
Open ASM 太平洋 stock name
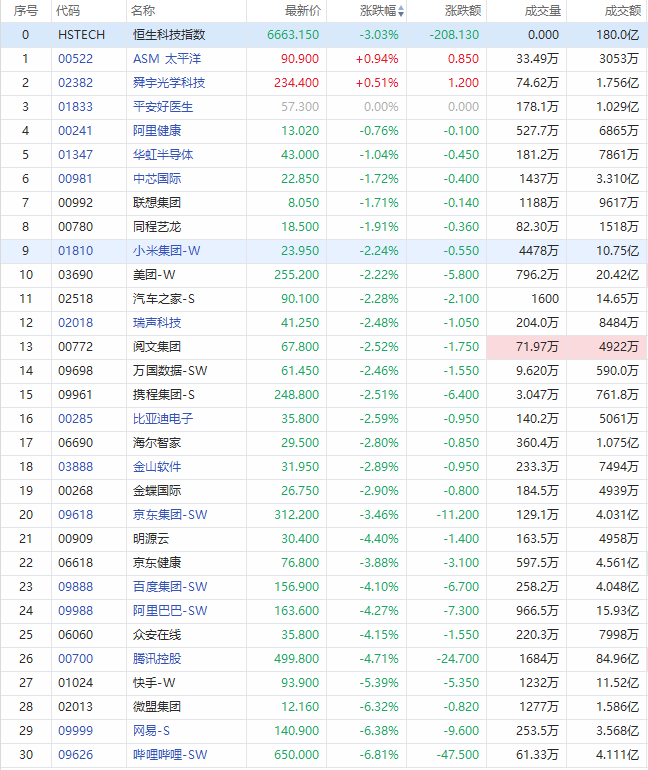(167, 59)
